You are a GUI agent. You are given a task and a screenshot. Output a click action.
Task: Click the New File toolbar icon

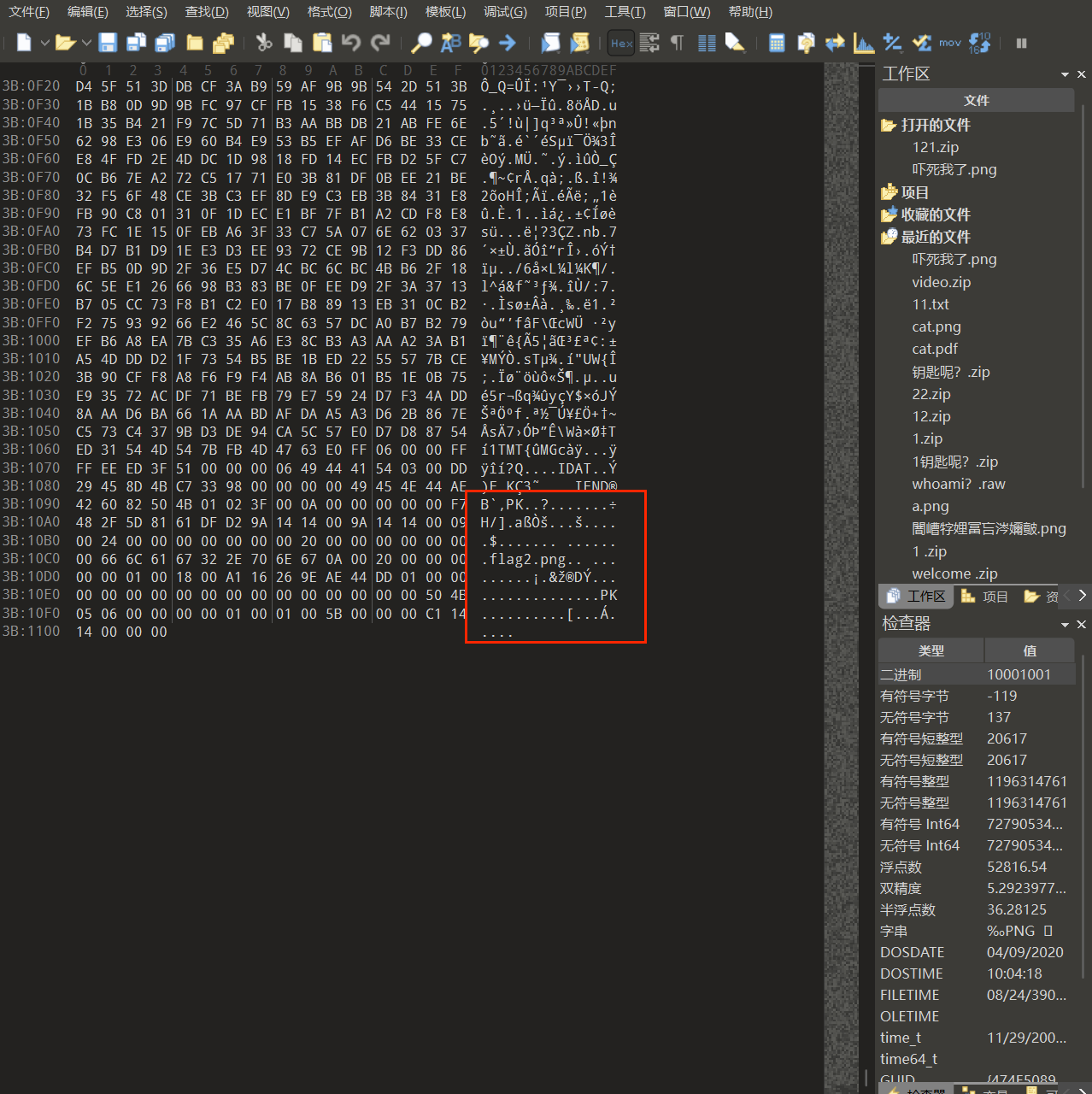[x=24, y=43]
